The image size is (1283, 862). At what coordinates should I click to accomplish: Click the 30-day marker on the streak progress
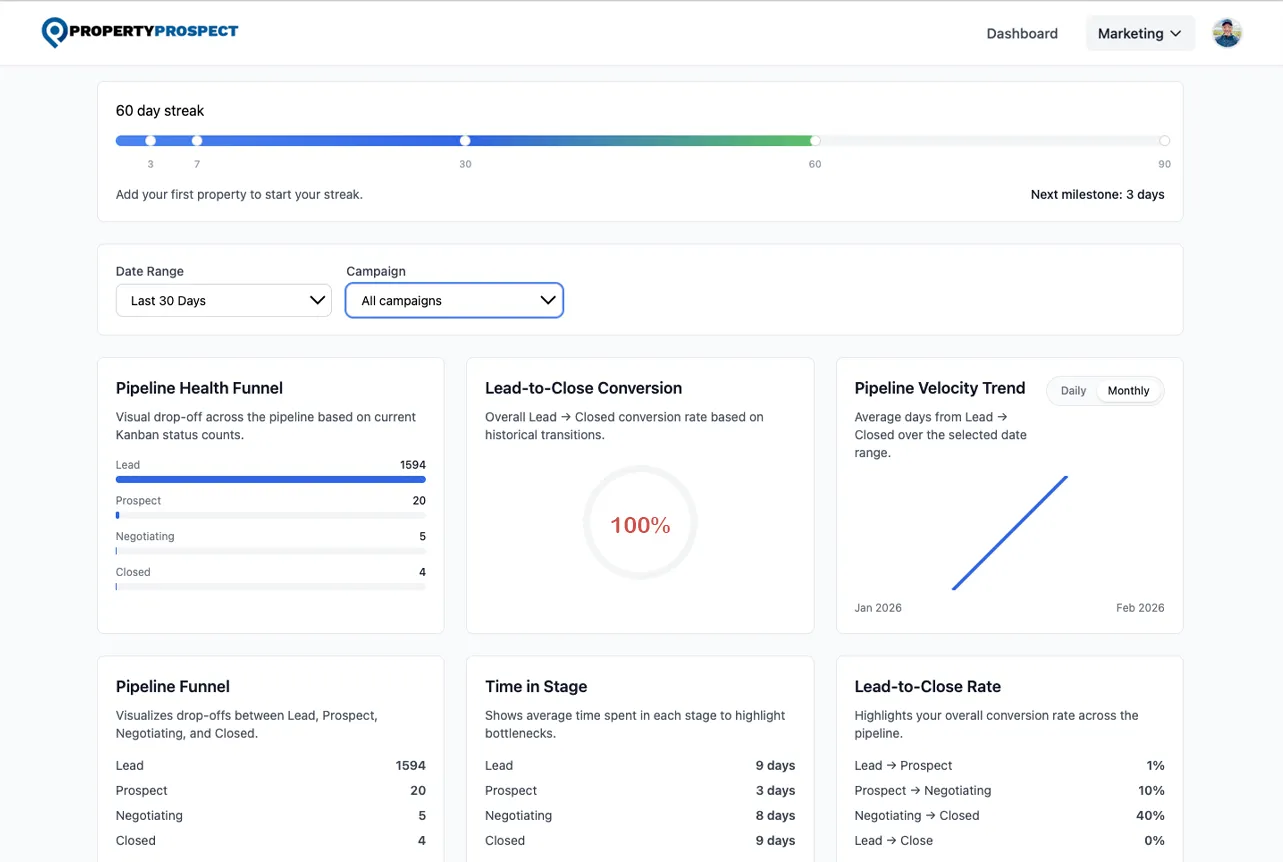pos(465,141)
